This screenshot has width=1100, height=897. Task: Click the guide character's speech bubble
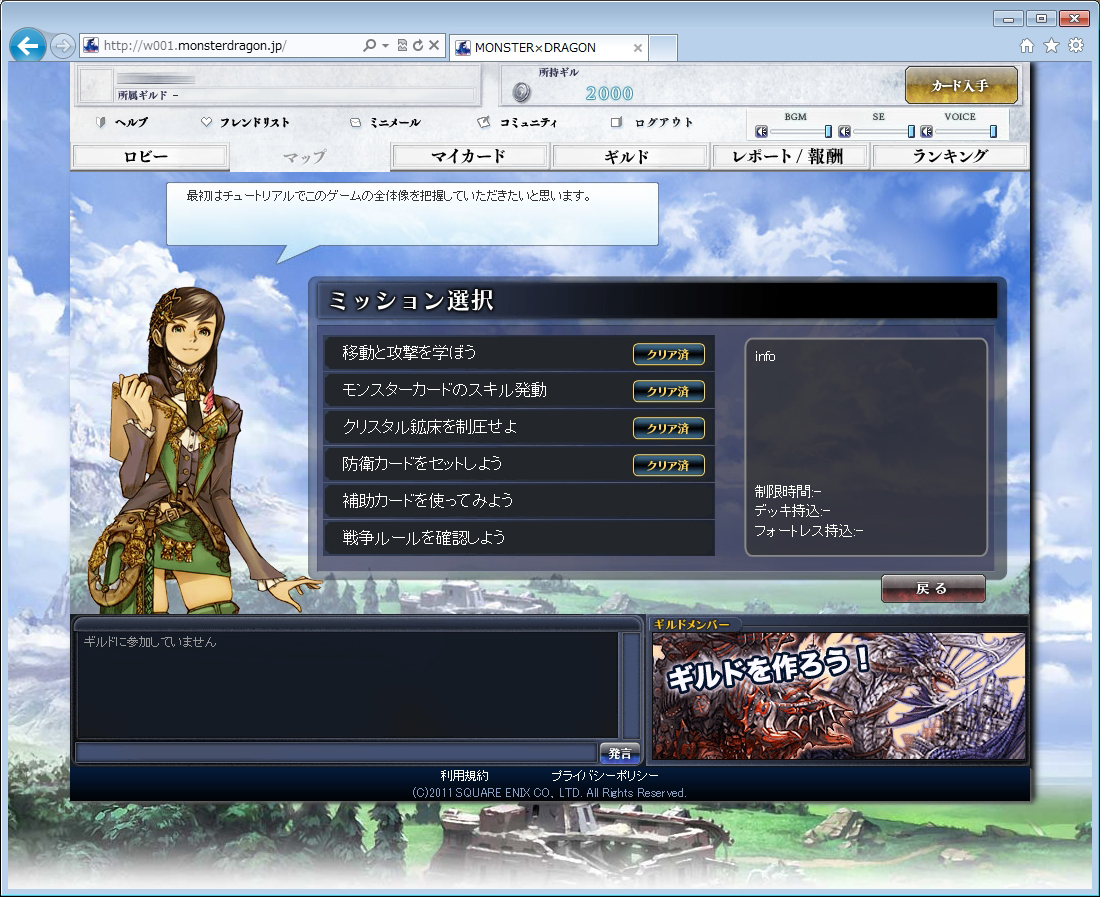[x=412, y=215]
